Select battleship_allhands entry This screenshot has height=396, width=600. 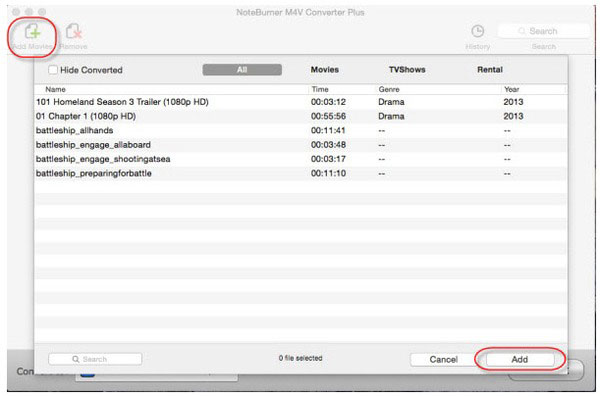click(300, 130)
